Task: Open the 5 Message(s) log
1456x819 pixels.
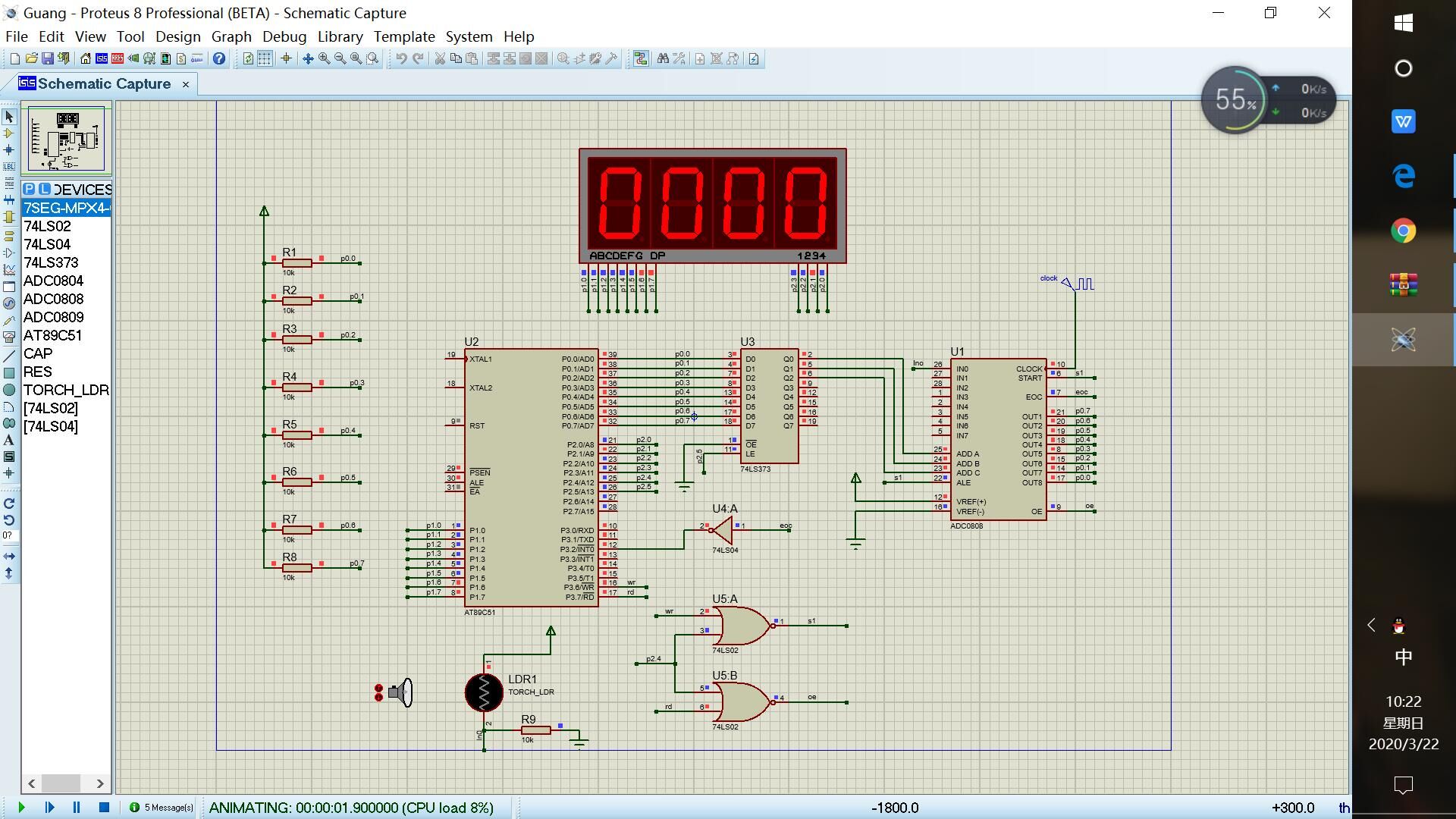Action: pos(162,808)
